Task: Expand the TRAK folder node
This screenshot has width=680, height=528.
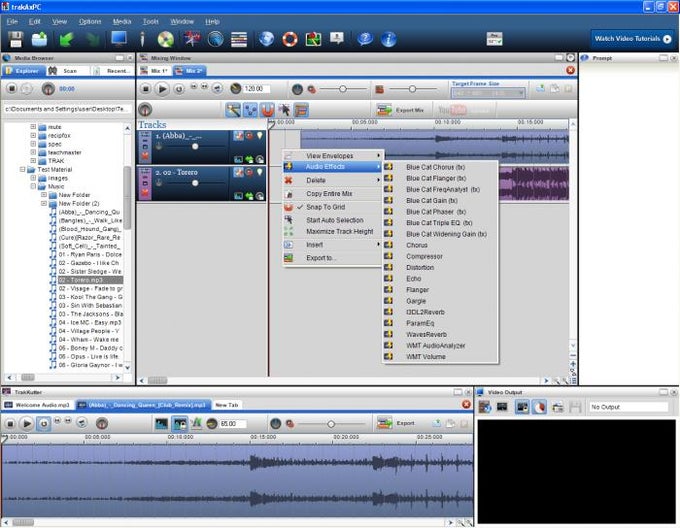Action: coord(33,161)
